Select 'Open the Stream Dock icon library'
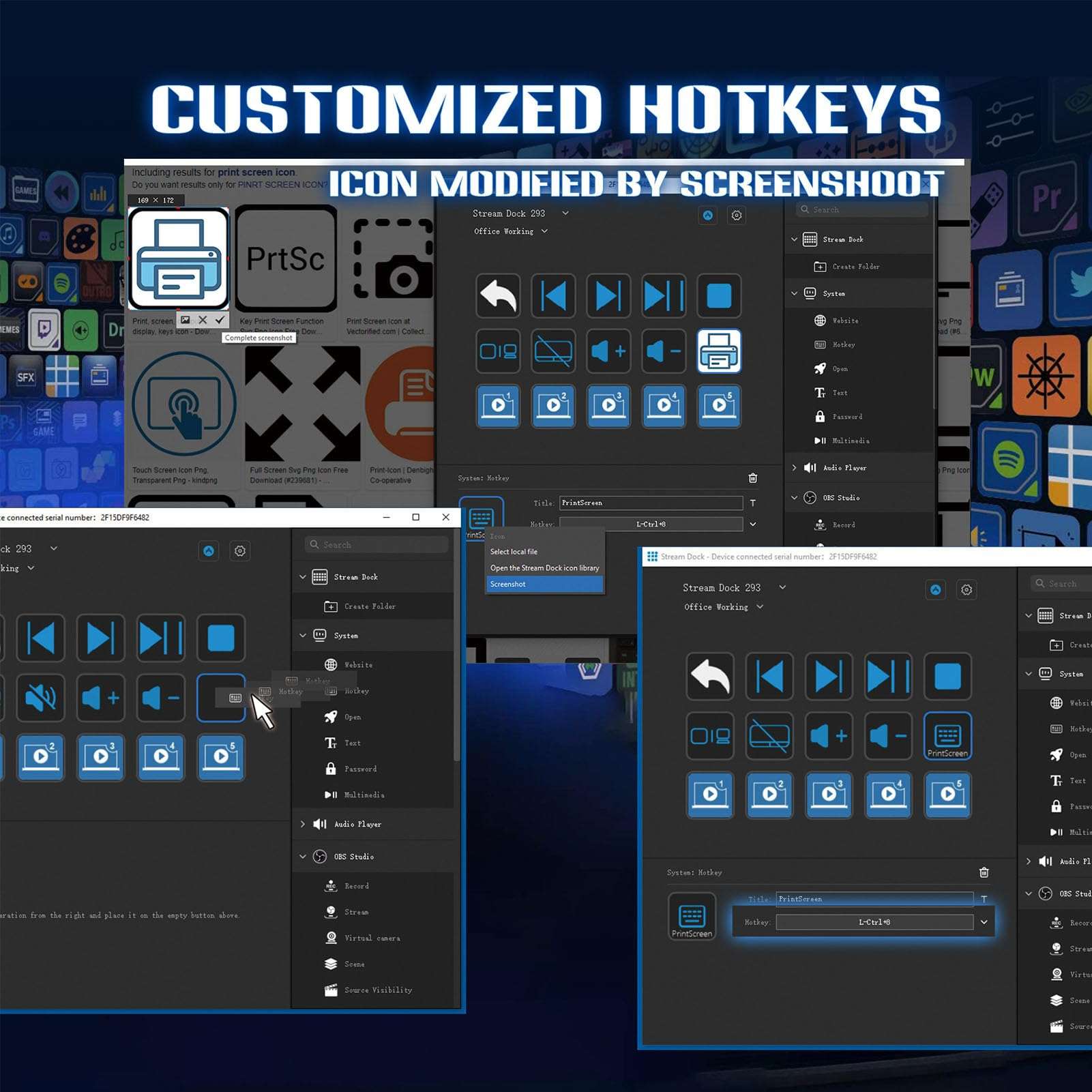The height and width of the screenshot is (1092, 1092). point(544,567)
